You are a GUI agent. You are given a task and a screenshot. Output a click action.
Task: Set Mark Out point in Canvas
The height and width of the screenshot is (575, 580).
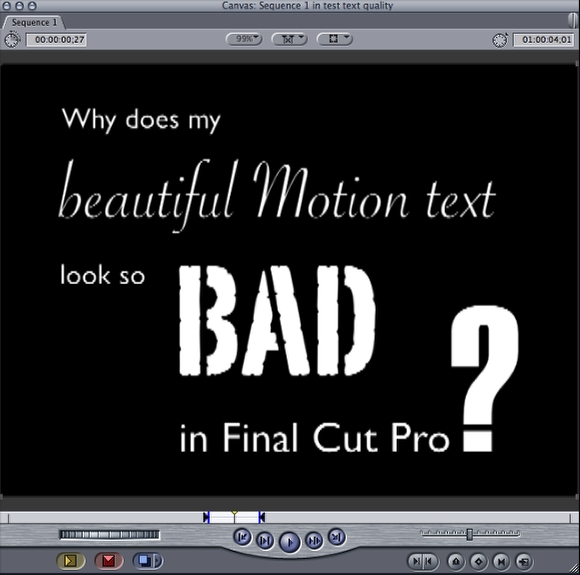tap(430, 562)
